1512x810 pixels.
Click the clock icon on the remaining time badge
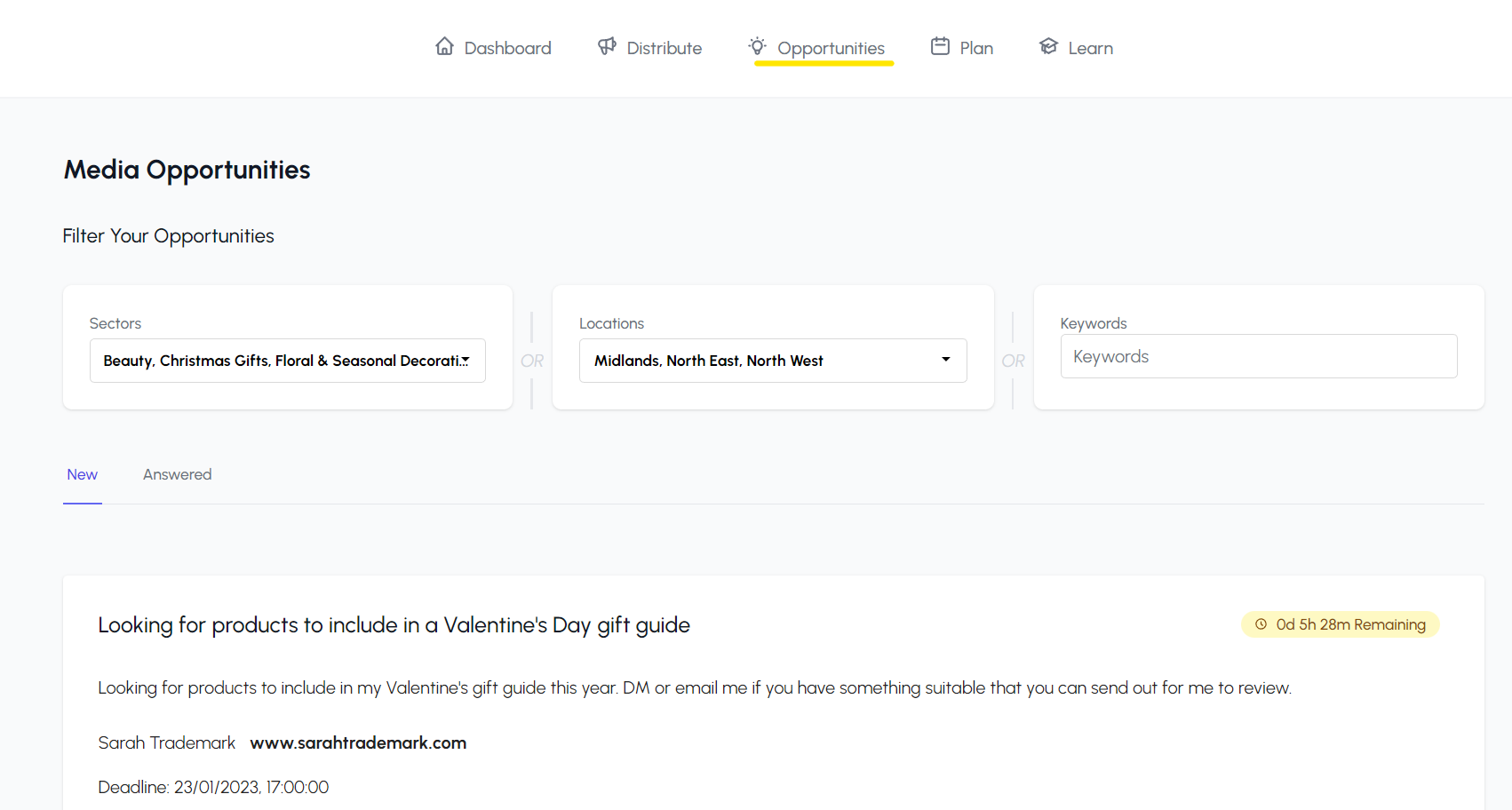(1261, 624)
